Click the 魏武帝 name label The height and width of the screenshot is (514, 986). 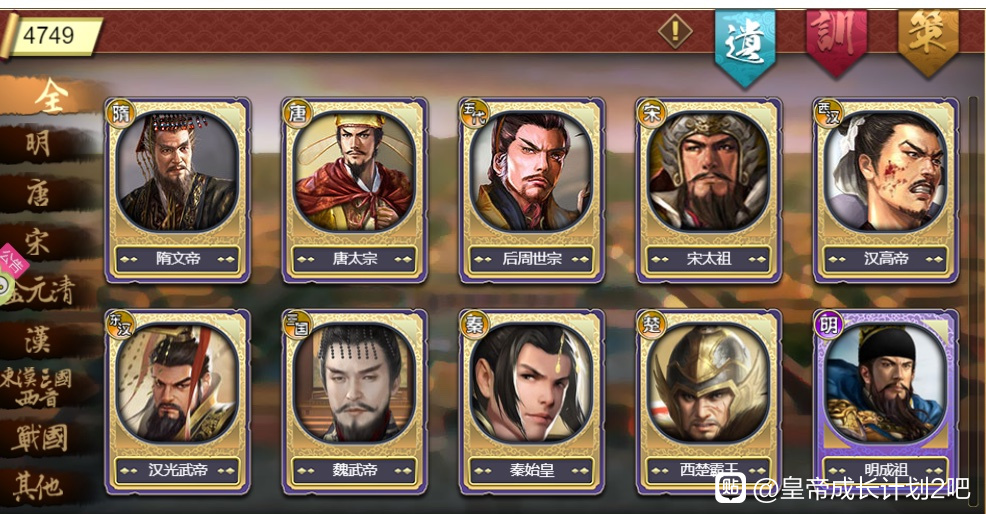point(355,470)
